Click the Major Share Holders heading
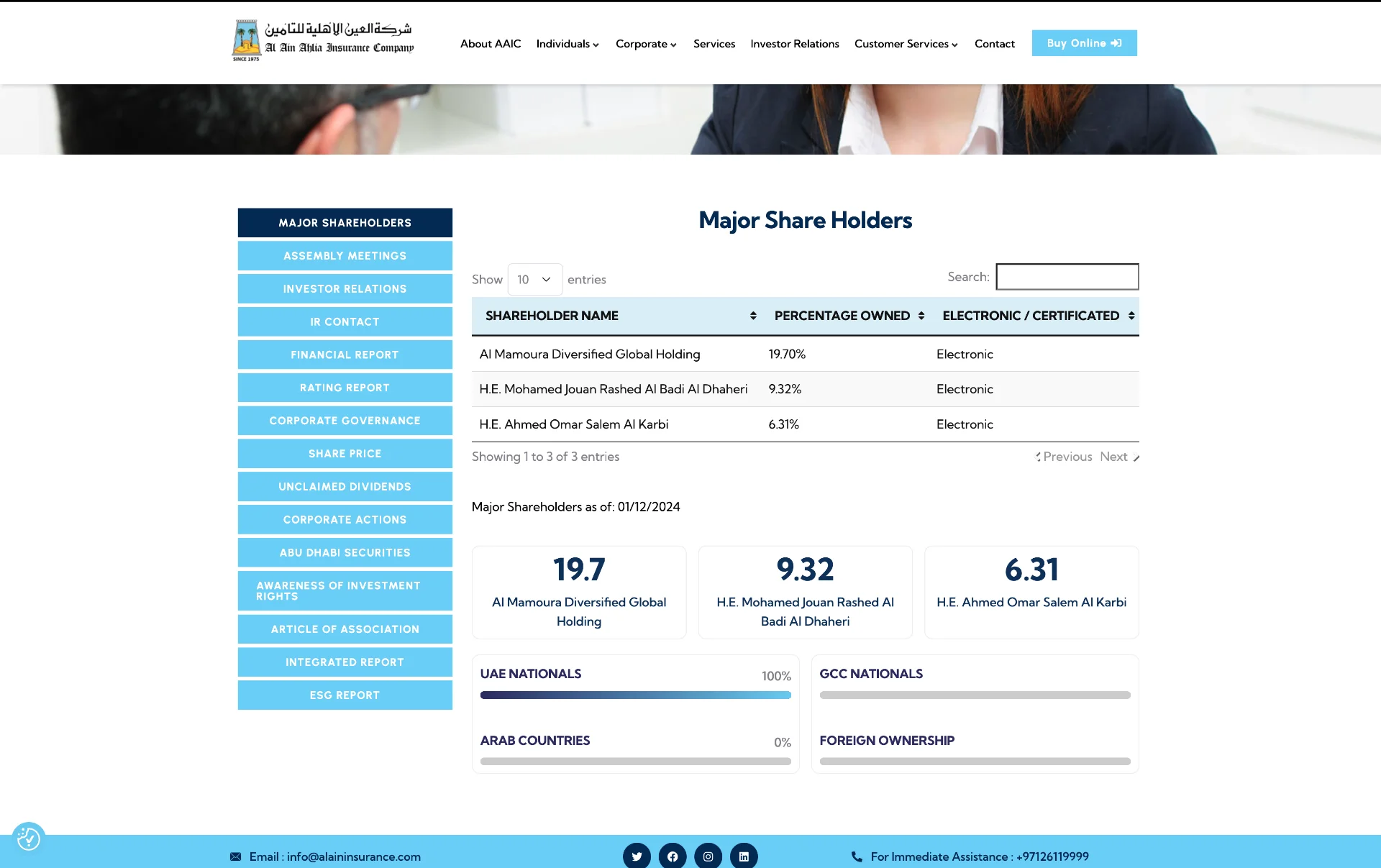This screenshot has height=868, width=1381. 806,220
